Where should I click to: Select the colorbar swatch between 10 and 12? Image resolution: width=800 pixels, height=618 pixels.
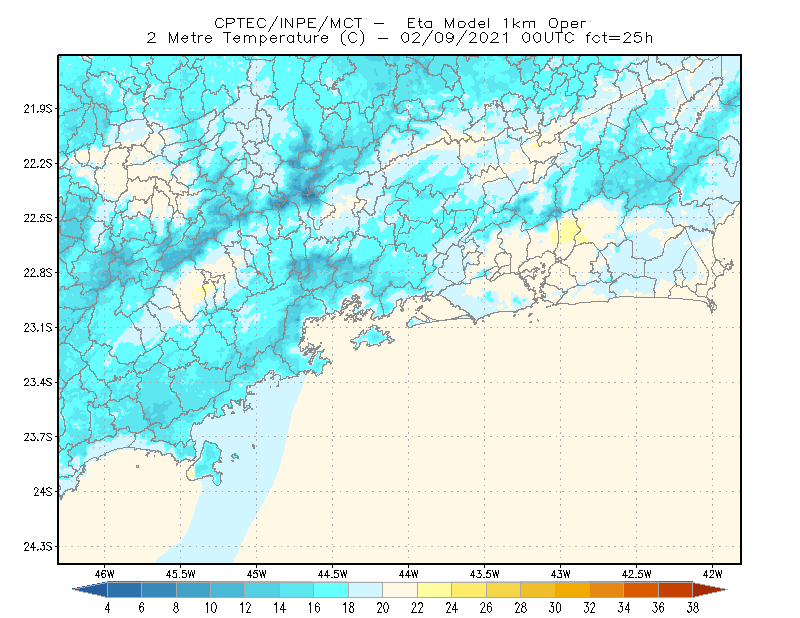pos(228,589)
